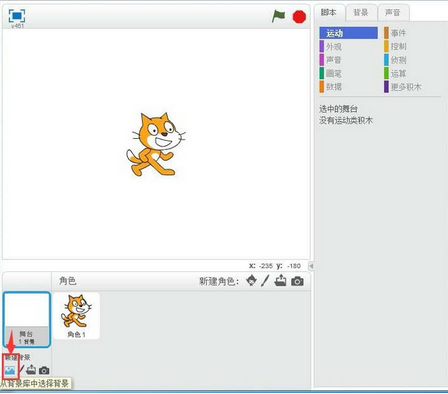The width and height of the screenshot is (448, 394).
Task: Click the 没有运动类积木 message text
Action: click(x=346, y=120)
